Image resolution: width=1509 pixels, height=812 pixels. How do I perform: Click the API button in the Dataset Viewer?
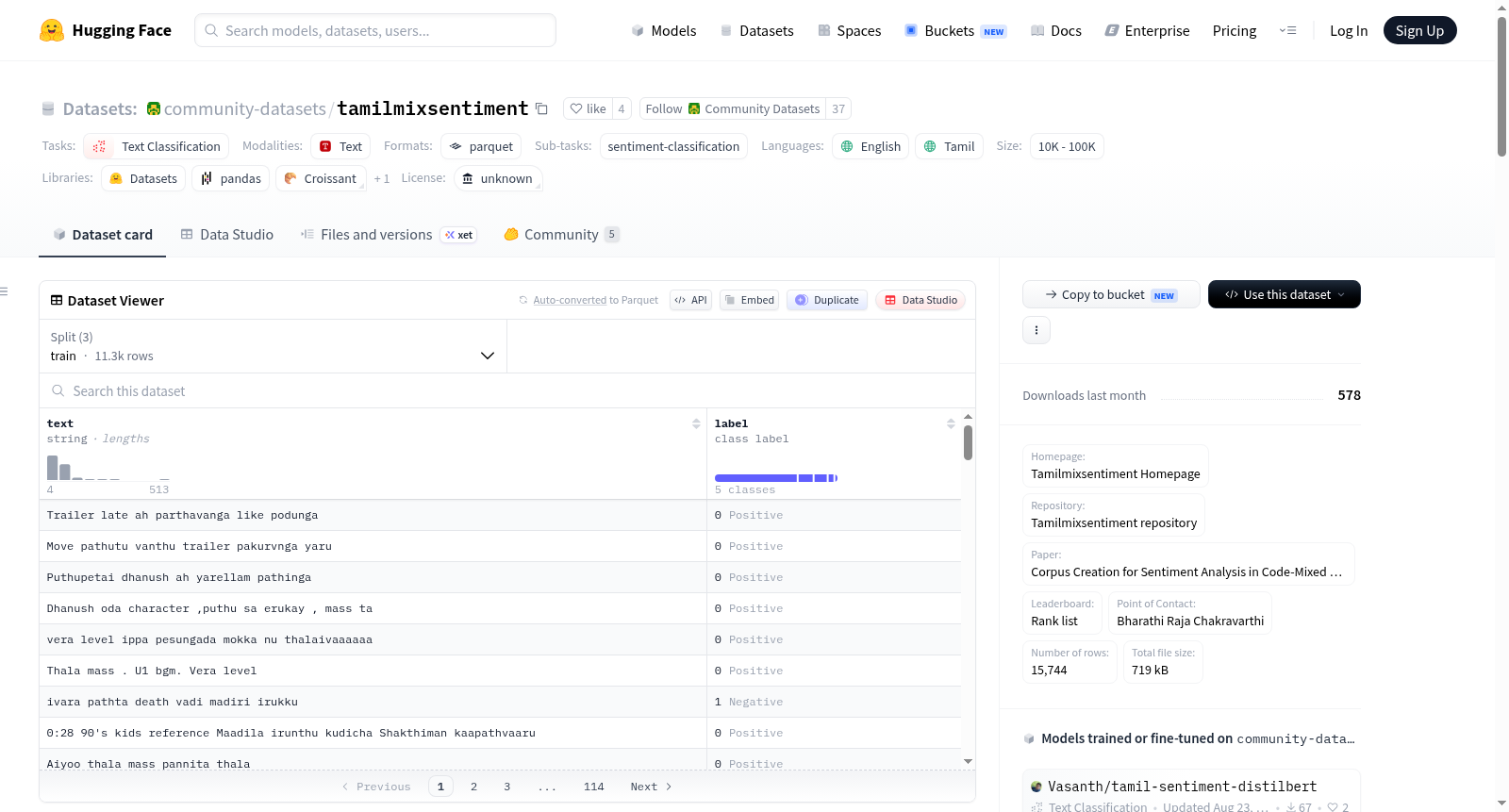point(690,300)
